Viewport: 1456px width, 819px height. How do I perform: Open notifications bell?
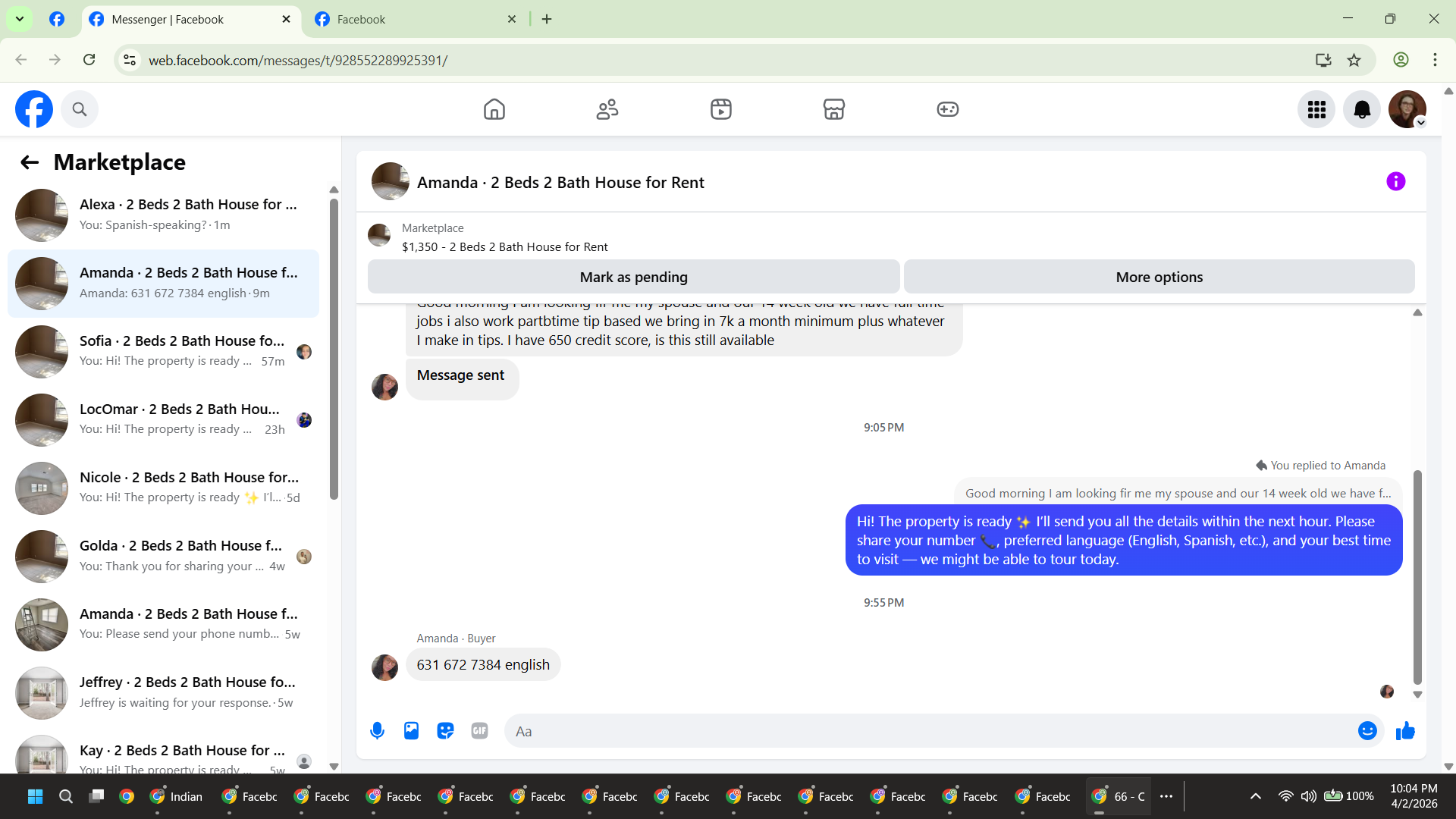(x=1362, y=110)
